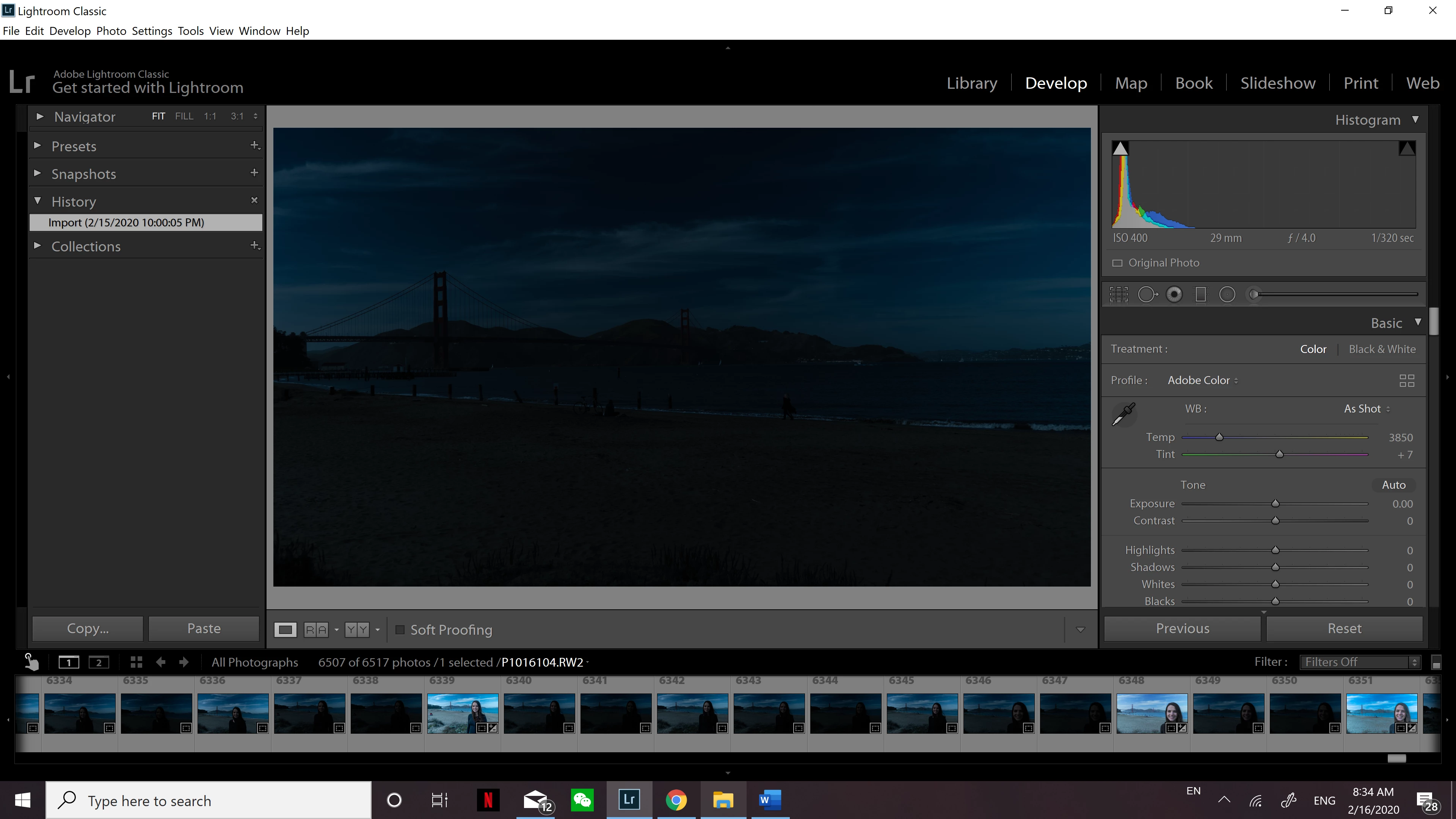Select the White Balance eyedropper tool
Image resolution: width=1456 pixels, height=819 pixels.
tap(1123, 414)
